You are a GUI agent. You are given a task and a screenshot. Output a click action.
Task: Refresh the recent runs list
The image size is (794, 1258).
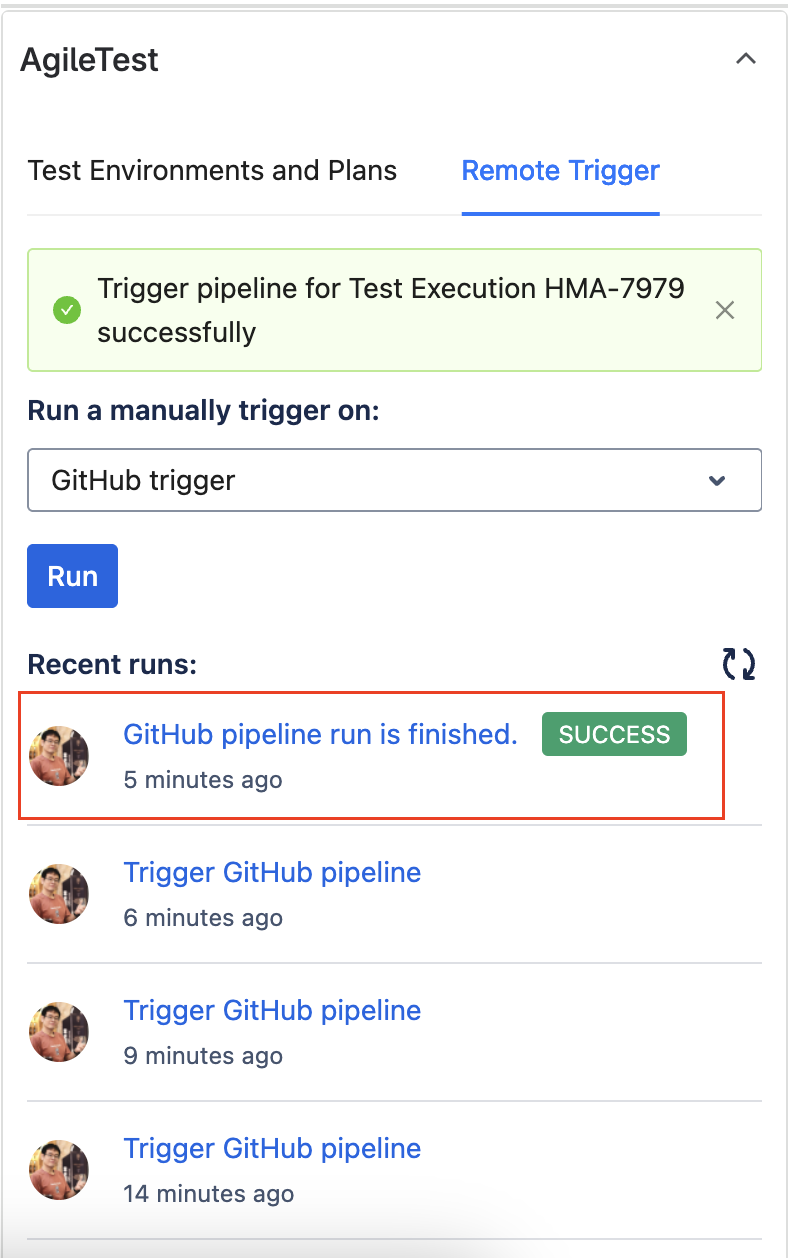[739, 664]
